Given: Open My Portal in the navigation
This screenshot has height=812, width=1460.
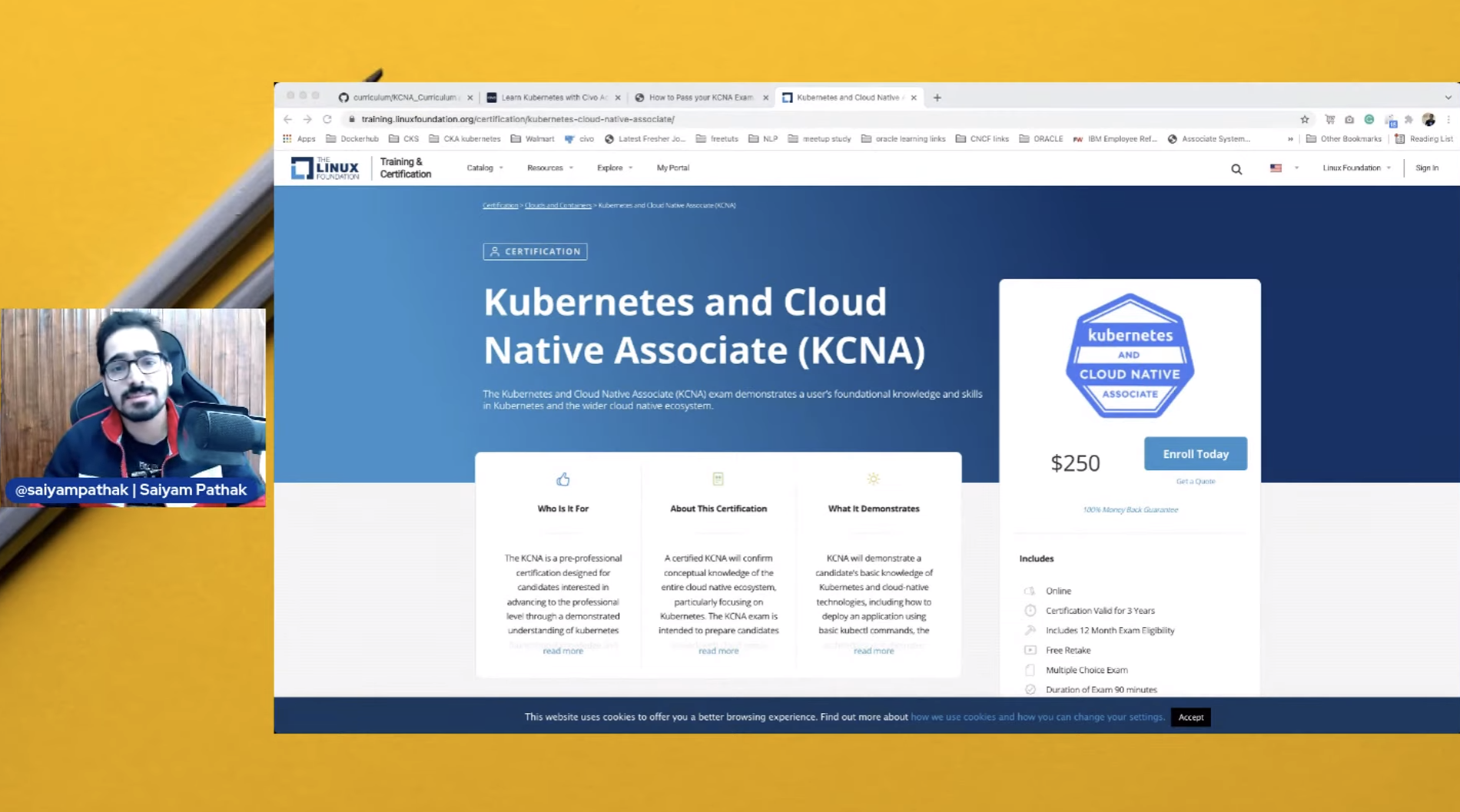Looking at the screenshot, I should [x=673, y=167].
